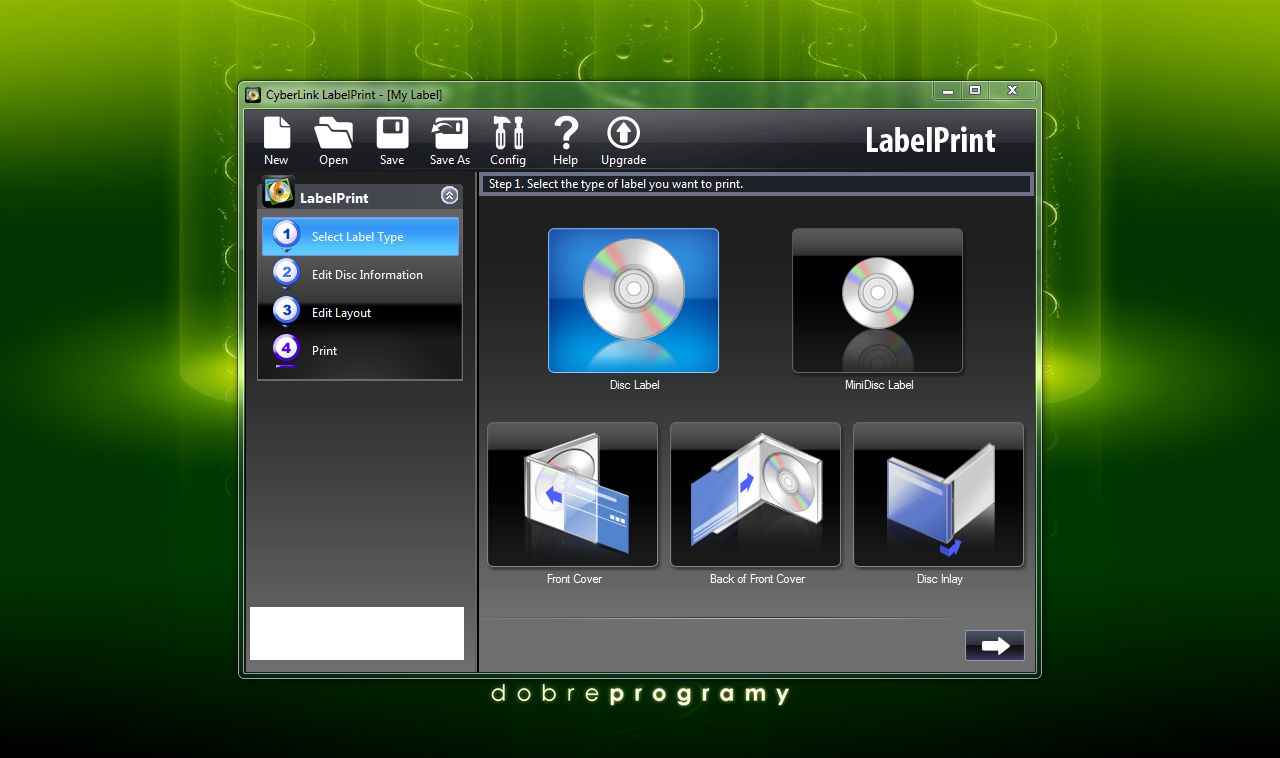Close the LabelPrint window
This screenshot has width=1280, height=758.
point(1012,91)
